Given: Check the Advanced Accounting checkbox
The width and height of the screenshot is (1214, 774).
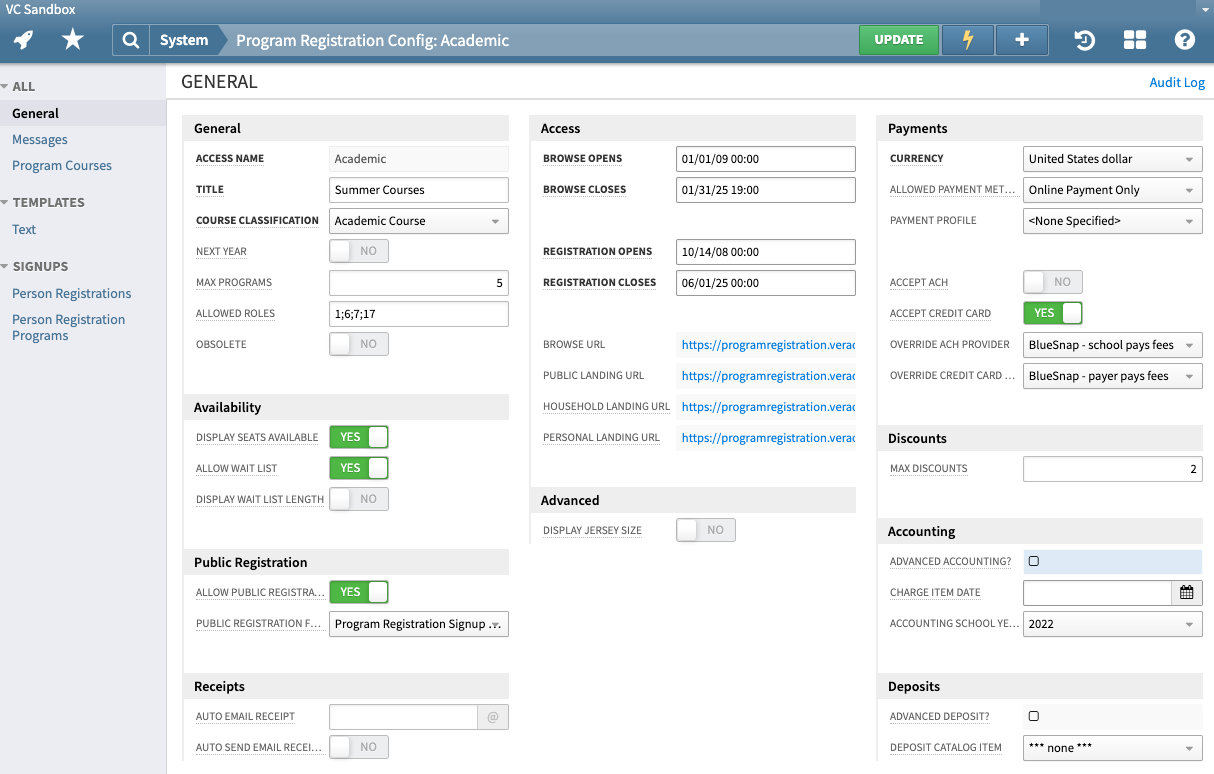Looking at the screenshot, I should tap(1034, 561).
